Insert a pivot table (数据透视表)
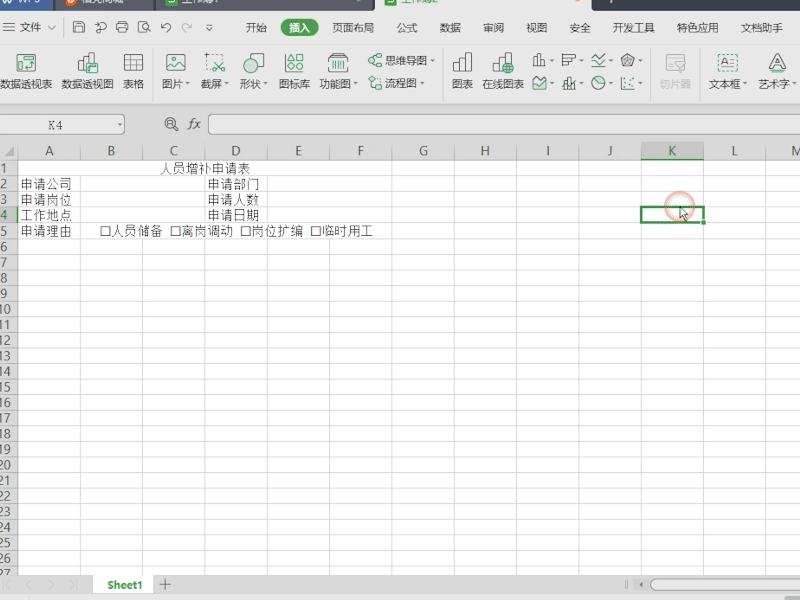Viewport: 800px width, 600px height. [26, 70]
